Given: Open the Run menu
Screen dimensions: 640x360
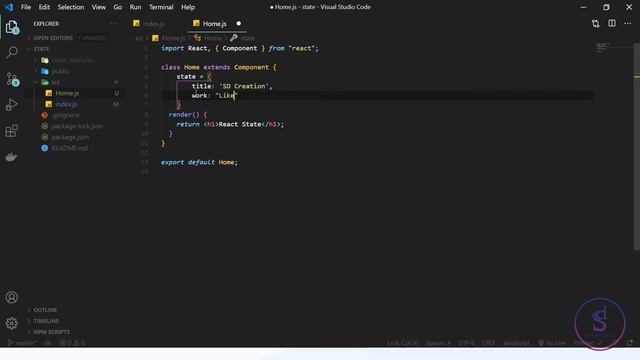Looking at the screenshot, I should (x=135, y=7).
